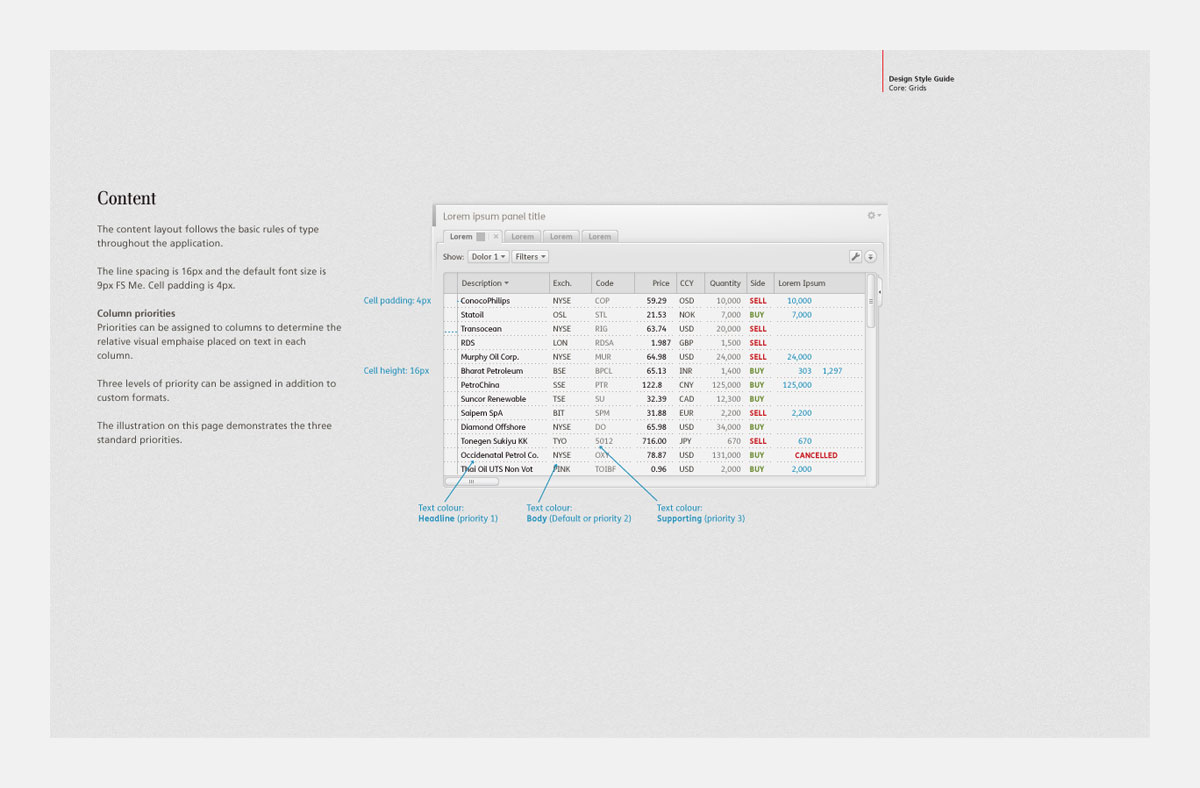
Task: Click the horizontal scrollbar thumb below grid
Action: tap(471, 481)
